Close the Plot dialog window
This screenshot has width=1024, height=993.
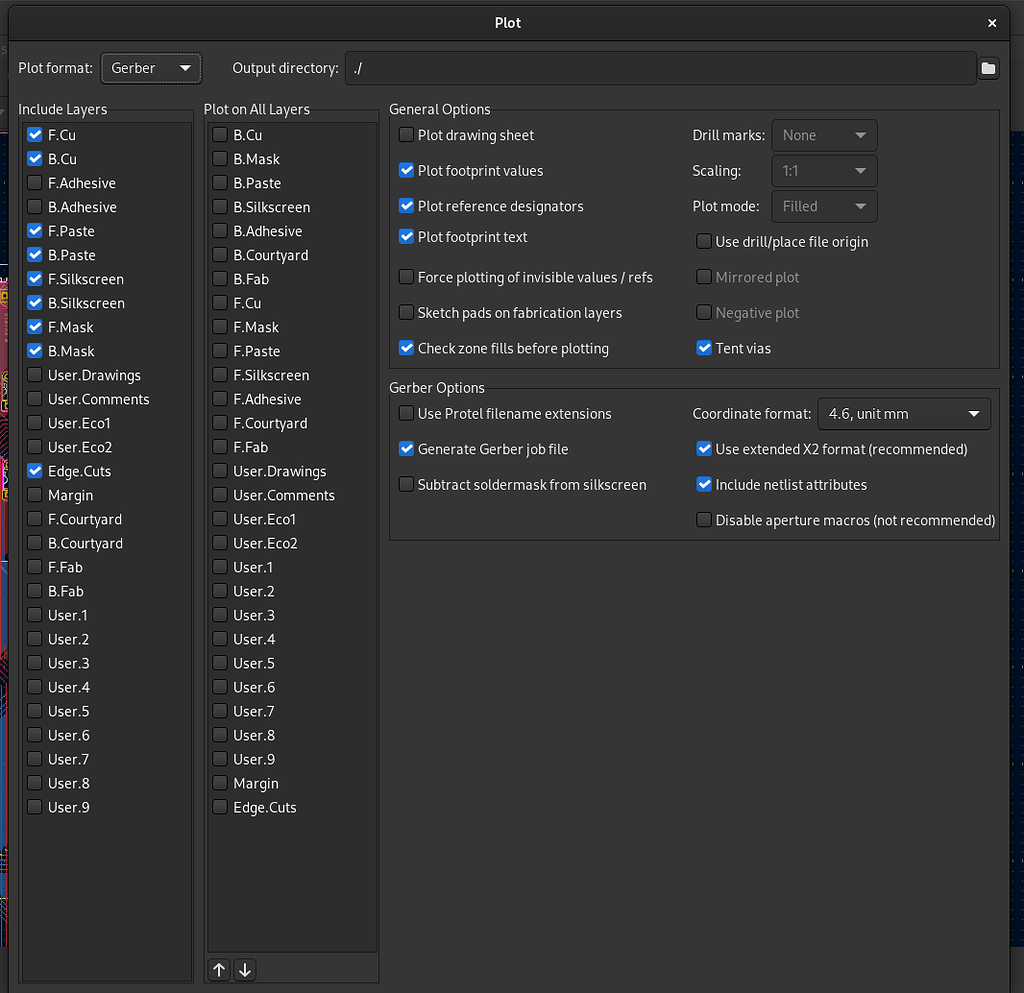[x=992, y=23]
